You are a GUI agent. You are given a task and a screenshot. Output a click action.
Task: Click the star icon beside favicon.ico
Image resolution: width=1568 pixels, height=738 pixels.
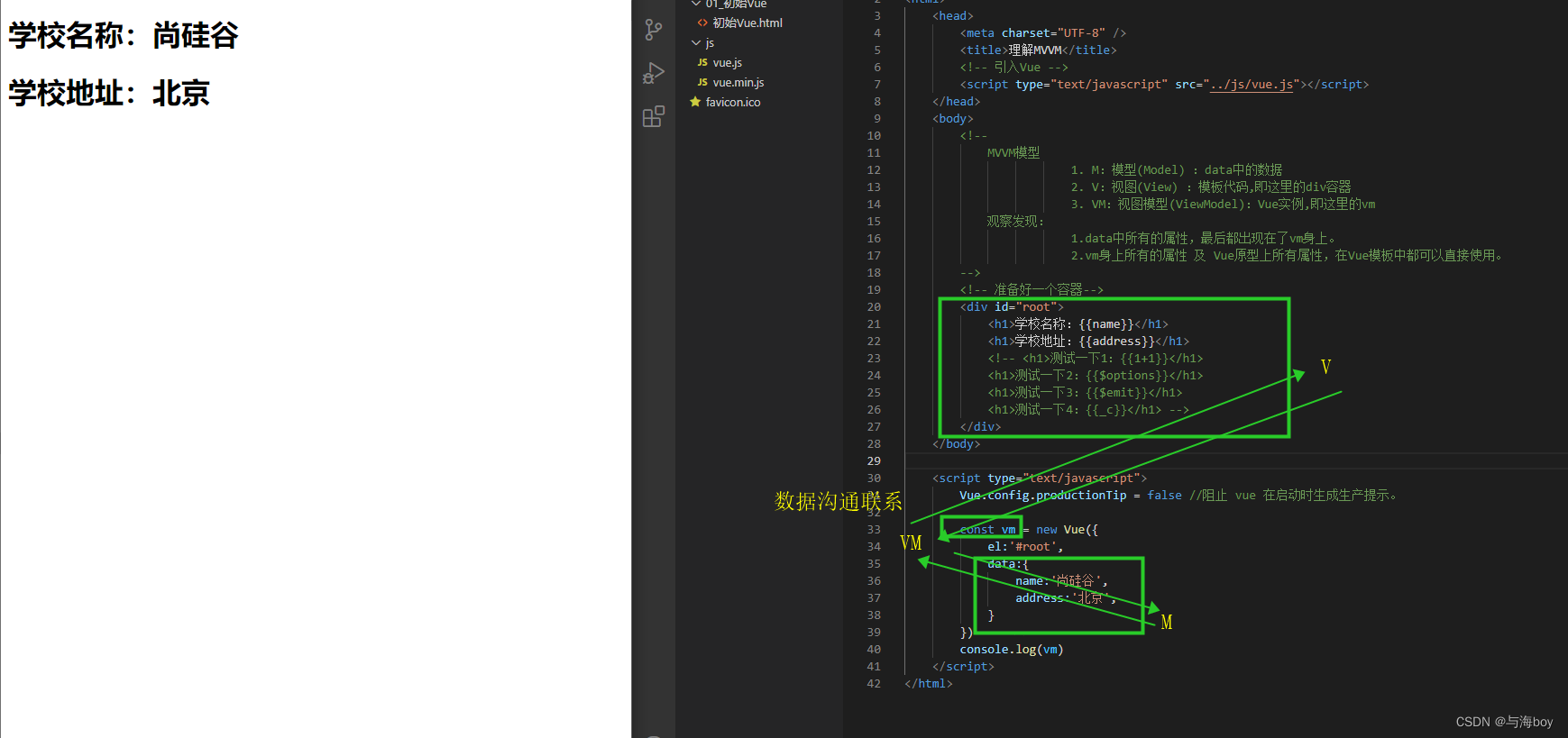click(695, 102)
